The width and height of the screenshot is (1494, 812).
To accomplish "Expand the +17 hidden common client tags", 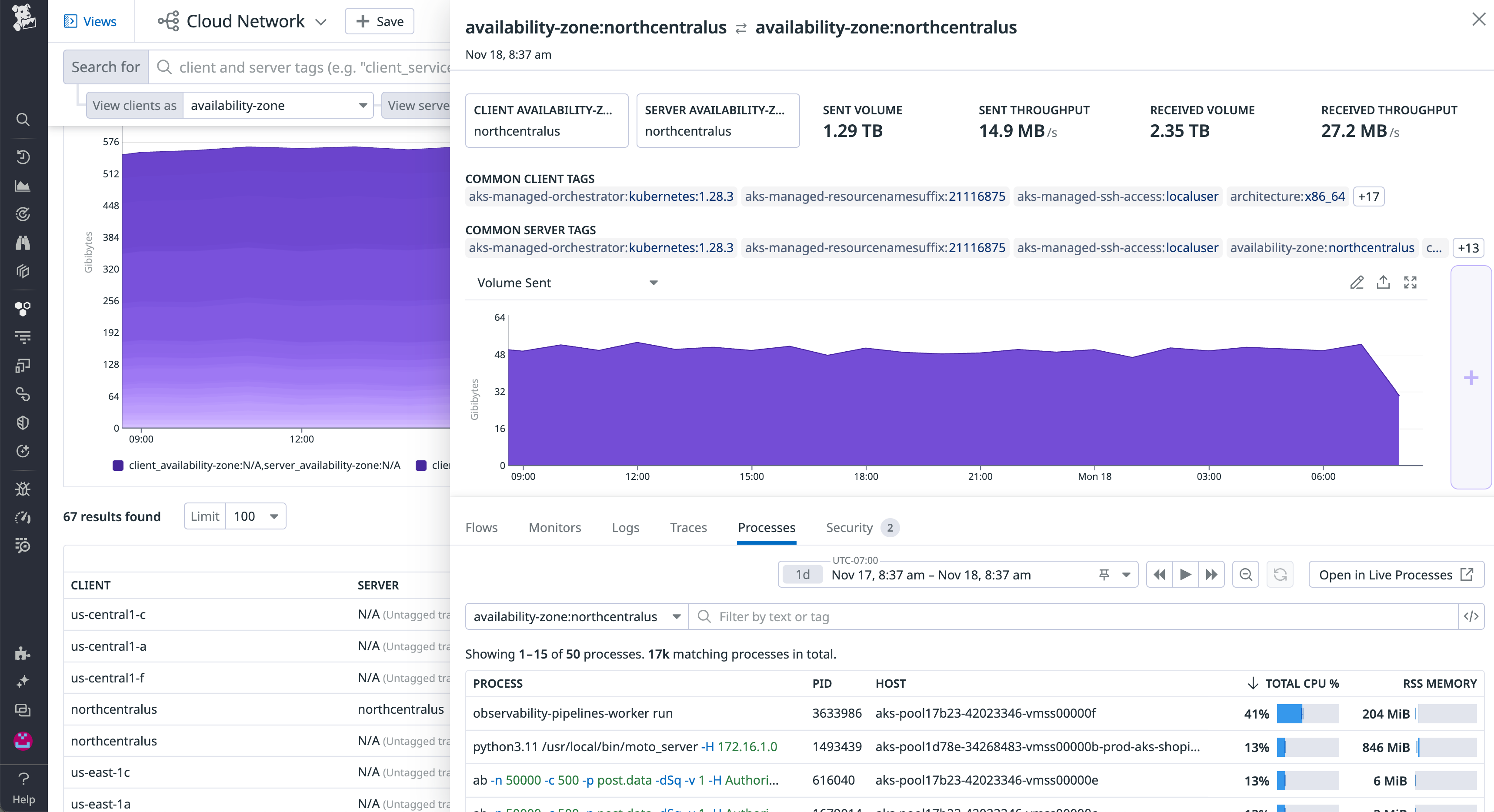I will [1368, 196].
